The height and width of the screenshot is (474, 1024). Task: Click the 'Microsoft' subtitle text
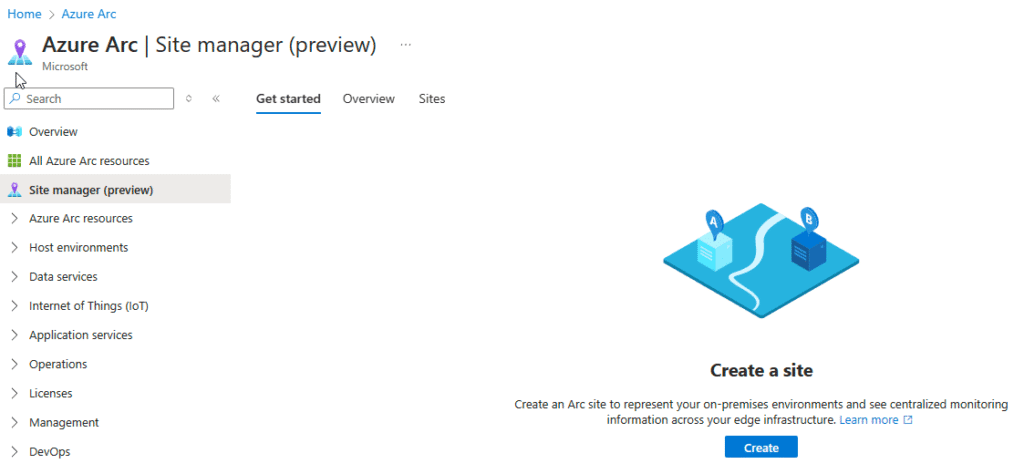point(65,67)
